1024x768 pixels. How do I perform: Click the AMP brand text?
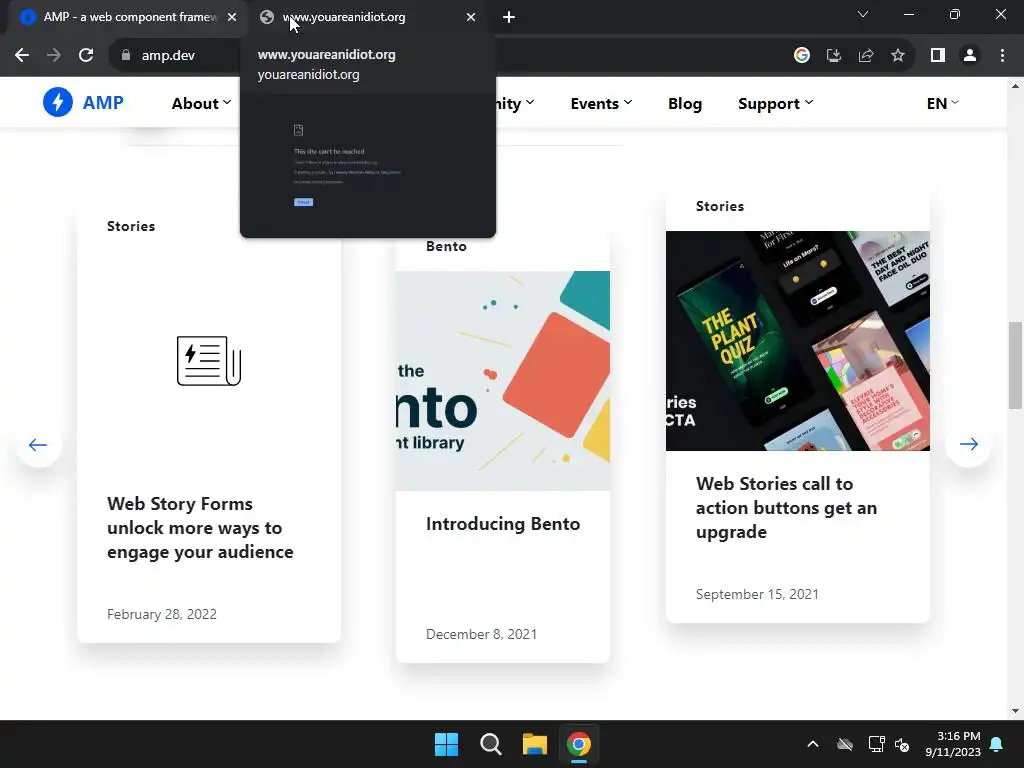pyautogui.click(x=103, y=103)
